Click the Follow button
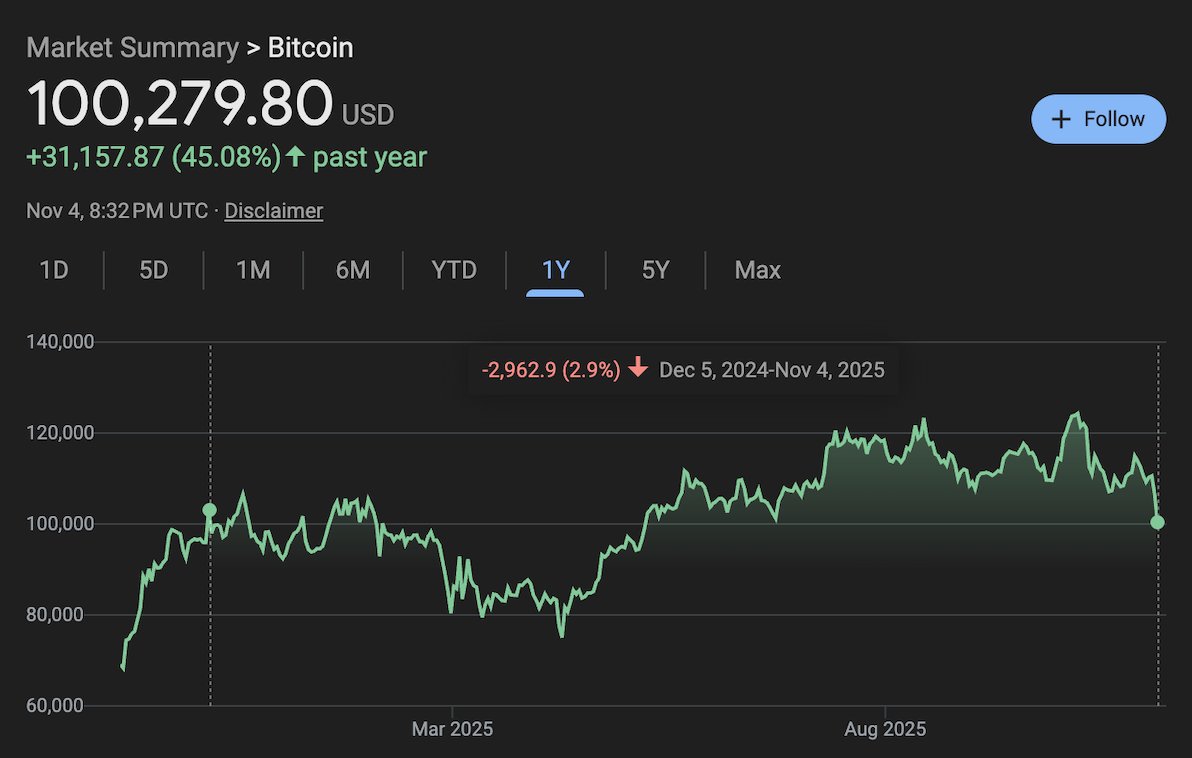The width and height of the screenshot is (1192, 758). [1098, 118]
